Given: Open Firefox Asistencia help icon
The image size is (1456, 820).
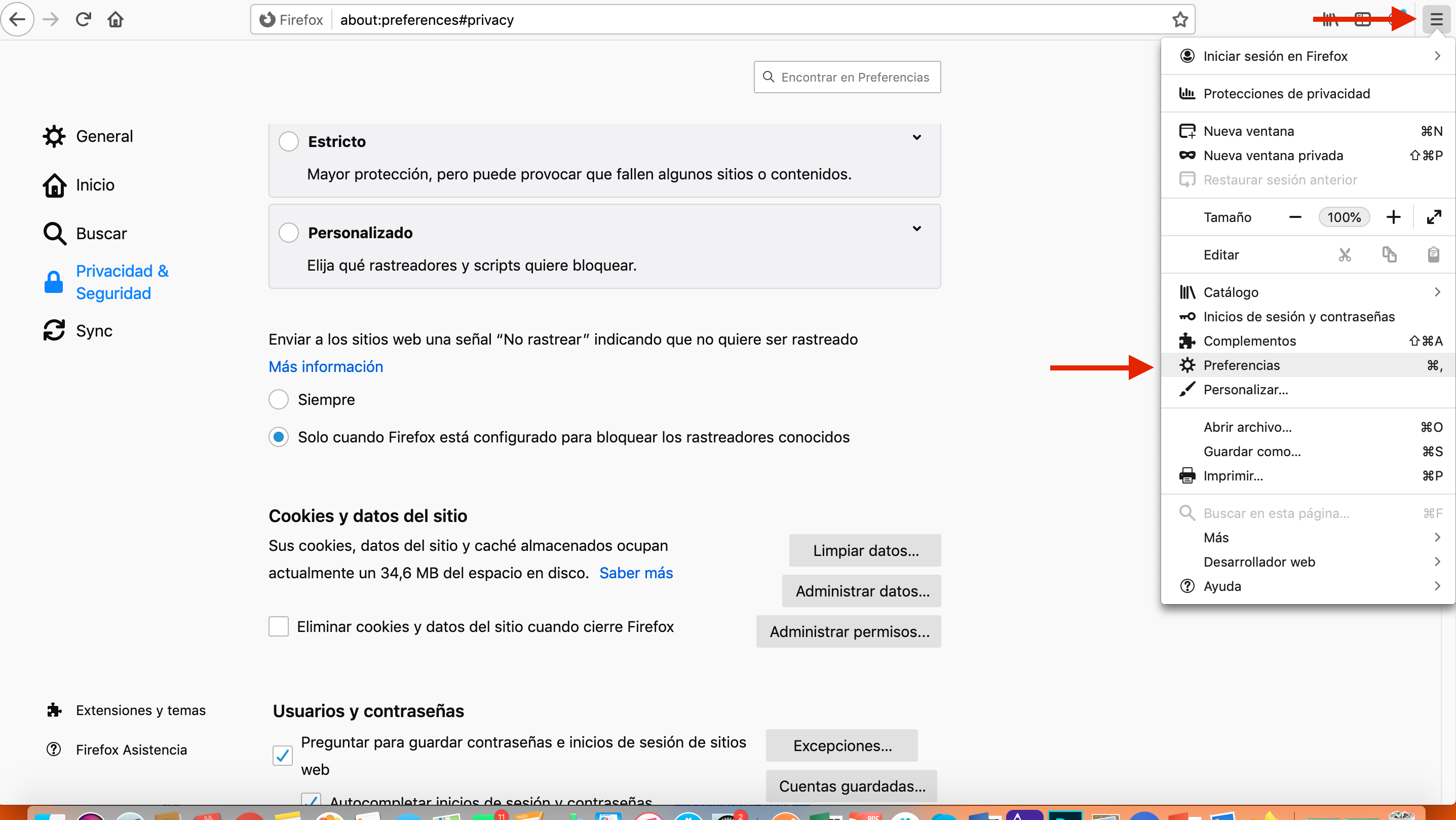Looking at the screenshot, I should pyautogui.click(x=53, y=750).
